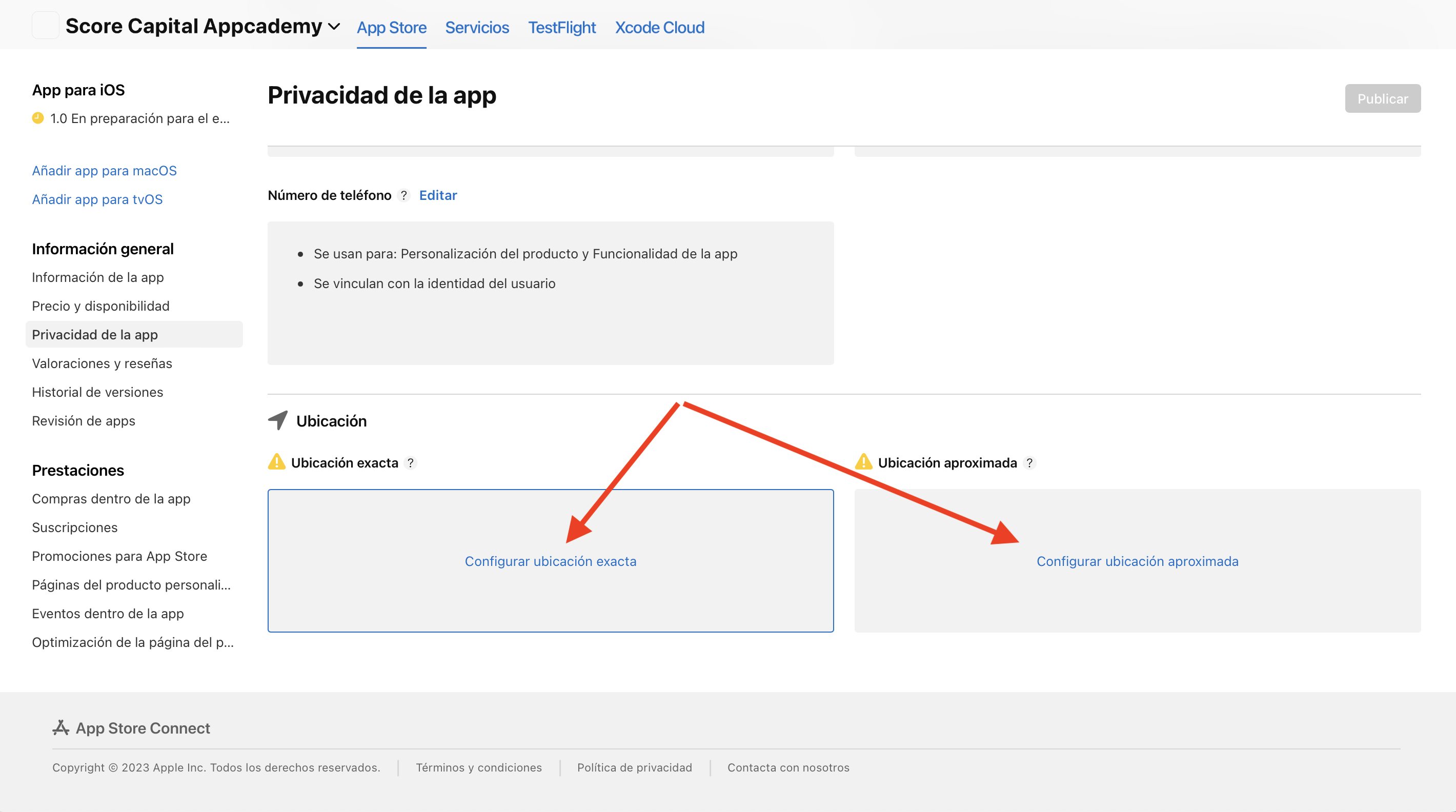Click warning icon beside Ubicación exacta
Viewport: 1456px width, 812px height.
coord(276,462)
